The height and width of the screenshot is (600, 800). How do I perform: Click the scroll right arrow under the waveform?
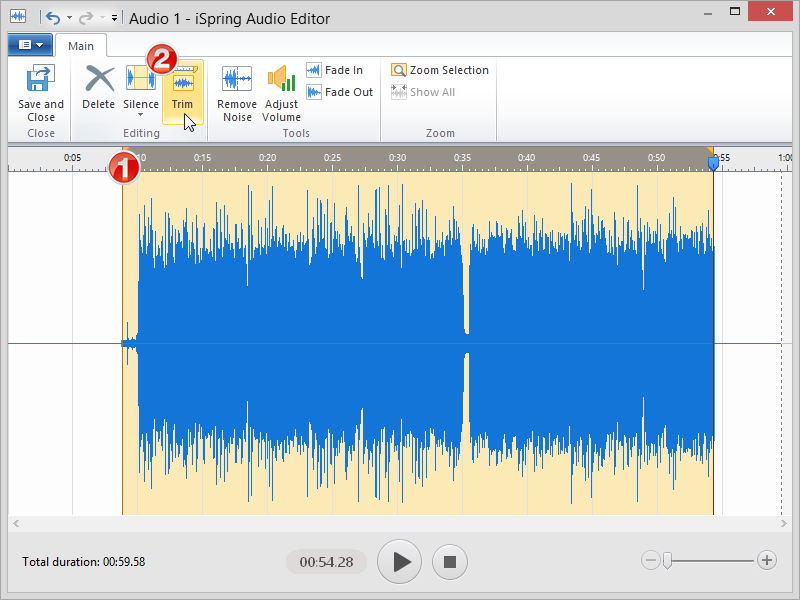tap(784, 523)
